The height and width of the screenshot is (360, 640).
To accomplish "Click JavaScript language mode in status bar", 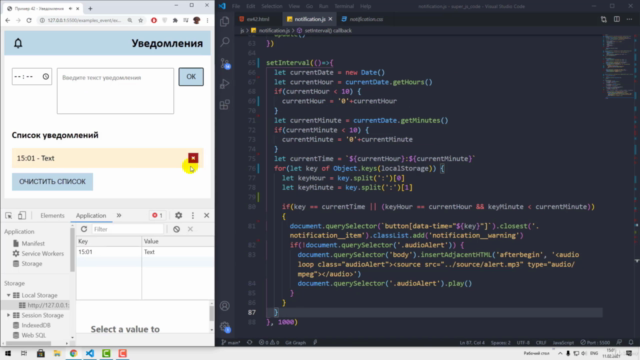I will [563, 342].
